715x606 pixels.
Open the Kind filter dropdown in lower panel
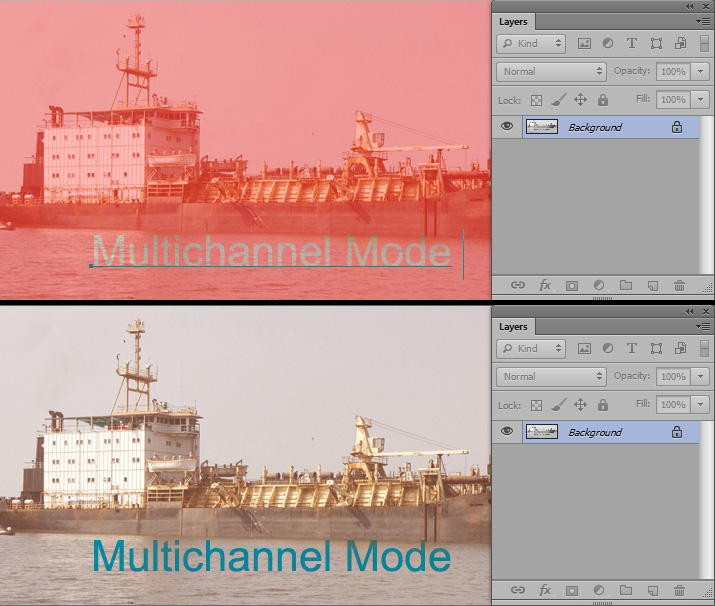[x=531, y=349]
